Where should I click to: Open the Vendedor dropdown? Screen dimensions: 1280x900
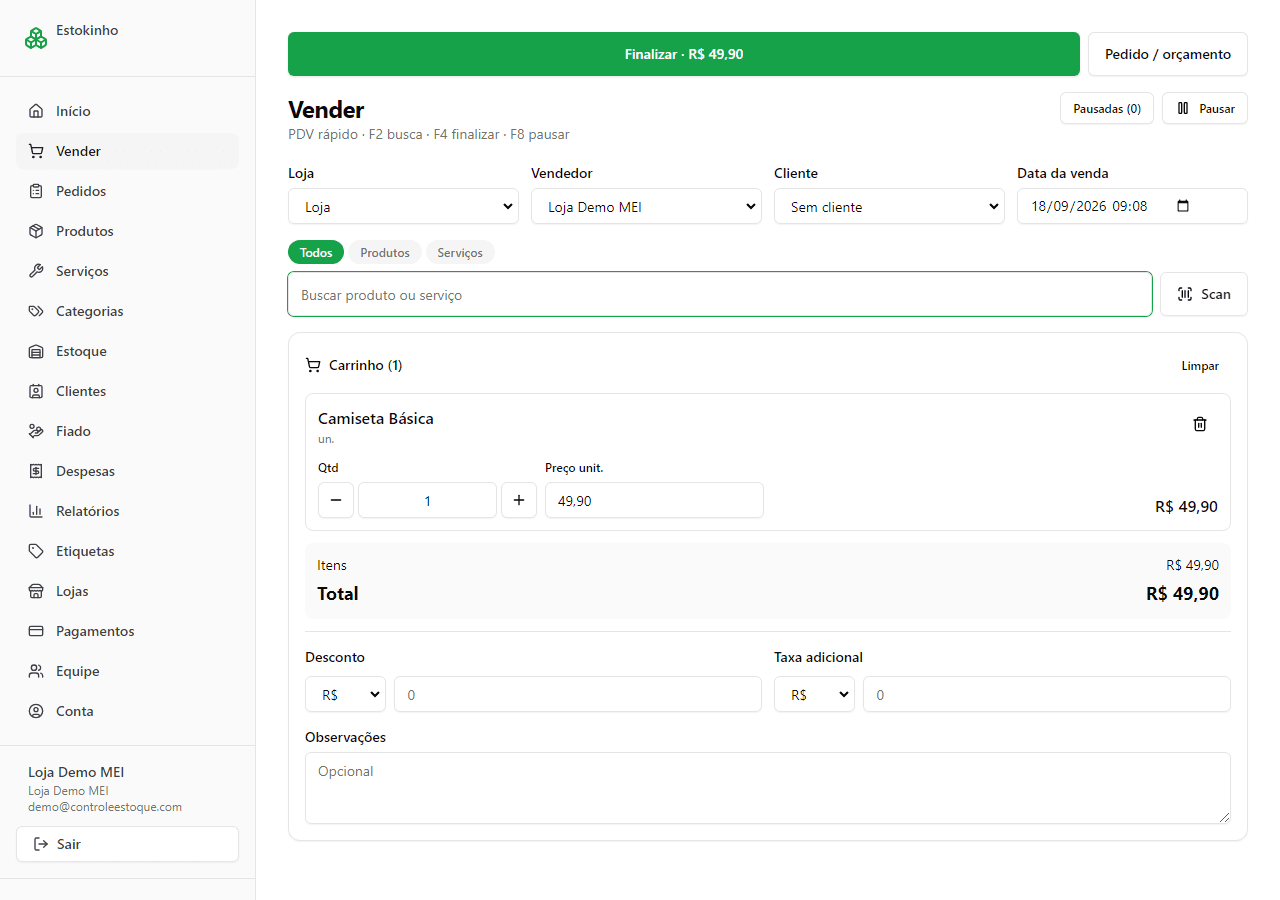pyautogui.click(x=646, y=206)
